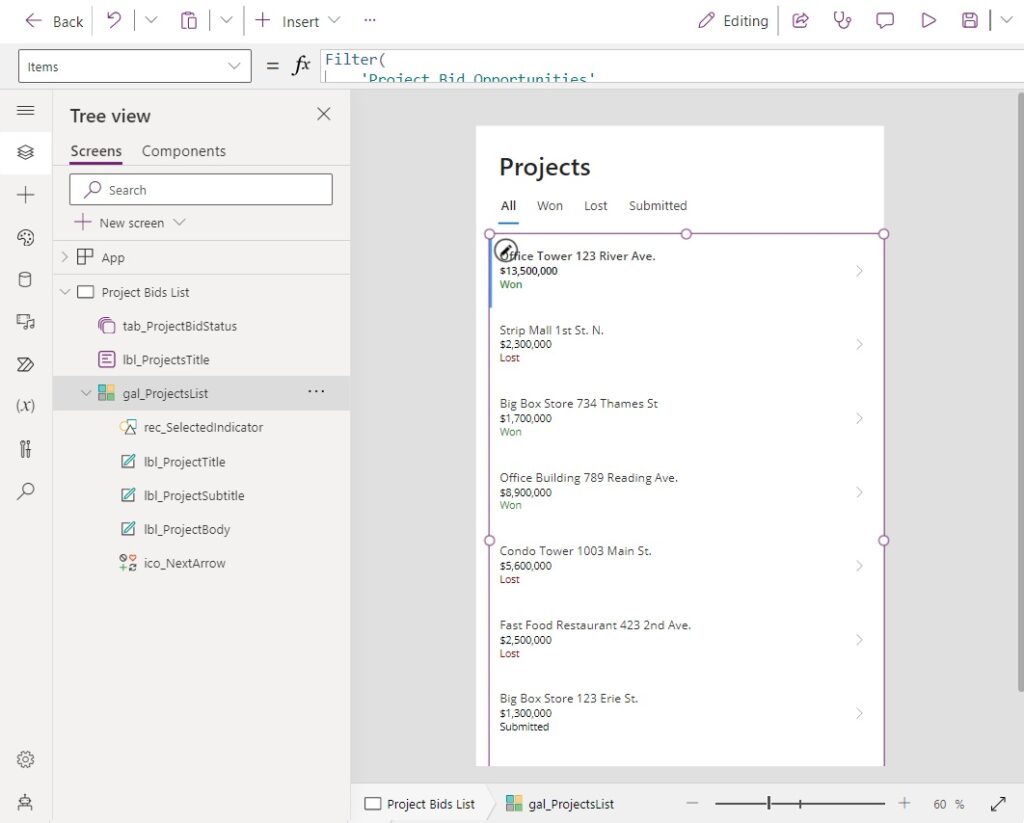Select the Won tab in Projects
Viewport: 1024px width, 823px height.
(549, 206)
